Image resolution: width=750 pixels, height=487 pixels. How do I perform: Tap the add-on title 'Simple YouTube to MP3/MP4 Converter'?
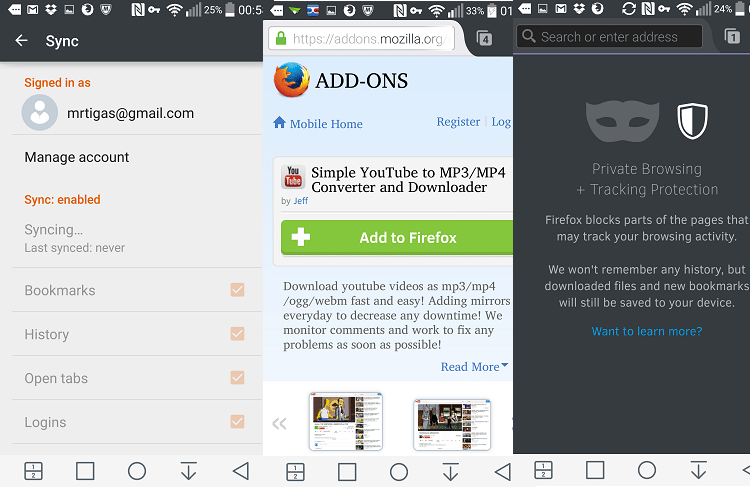tap(408, 179)
